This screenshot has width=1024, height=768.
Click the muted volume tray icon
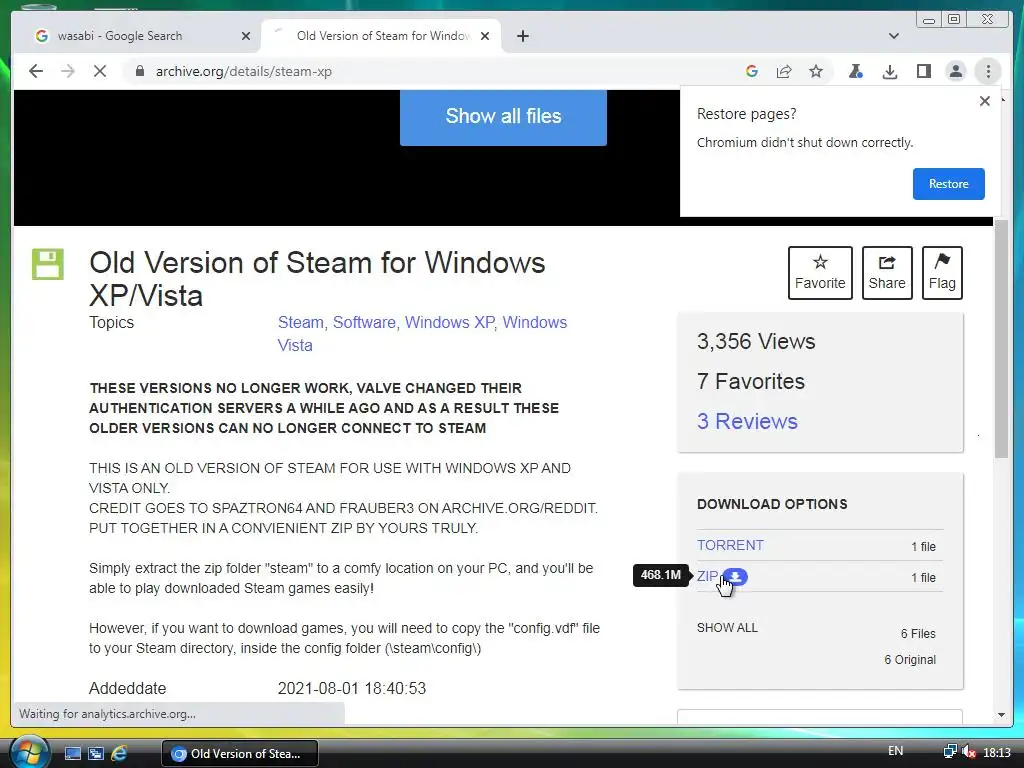969,752
